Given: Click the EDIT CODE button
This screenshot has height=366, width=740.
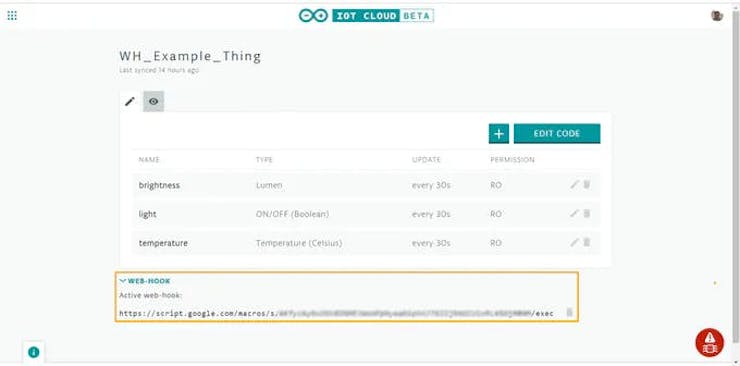Looking at the screenshot, I should pos(557,133).
